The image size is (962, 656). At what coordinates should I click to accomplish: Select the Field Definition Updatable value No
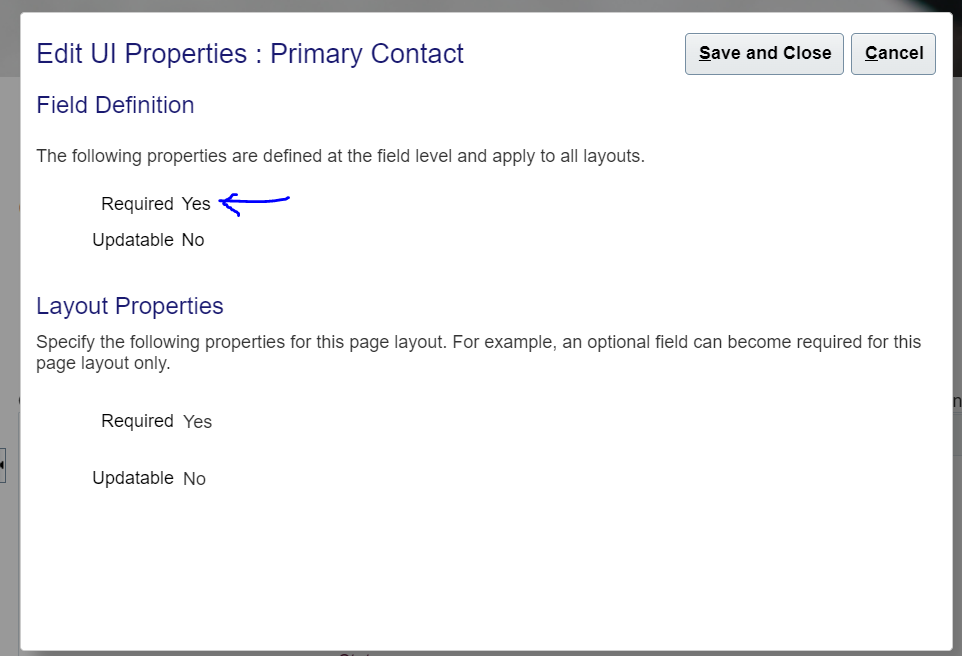[193, 240]
